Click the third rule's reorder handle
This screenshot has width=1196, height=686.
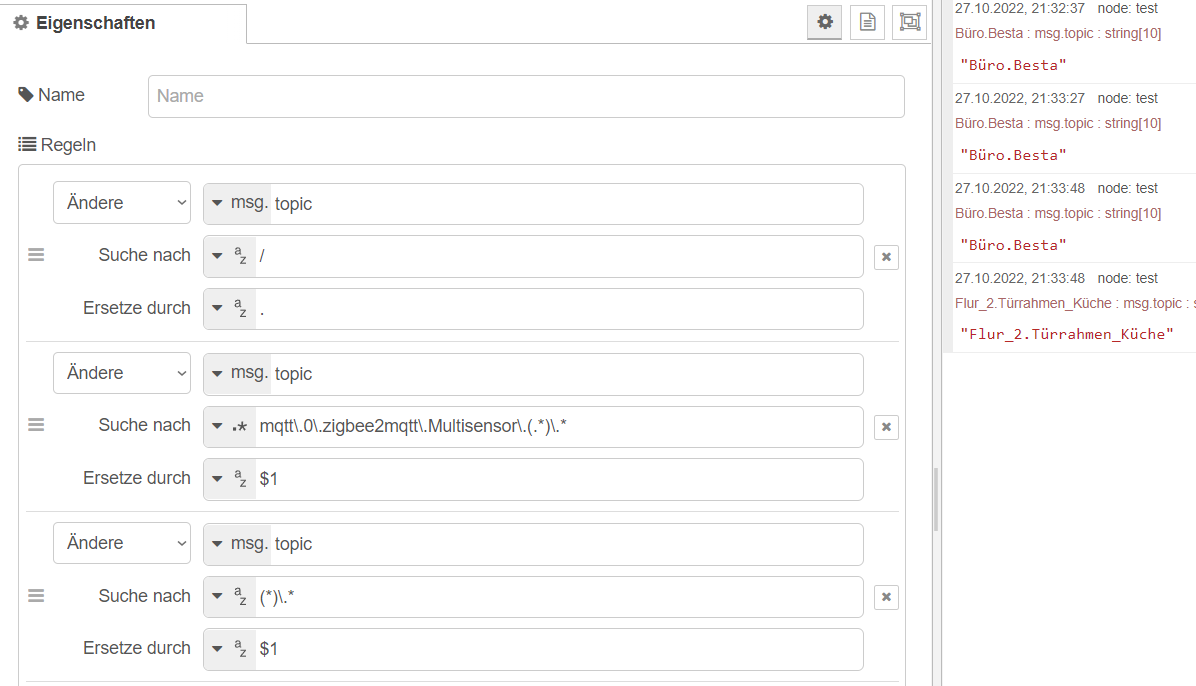(x=36, y=596)
